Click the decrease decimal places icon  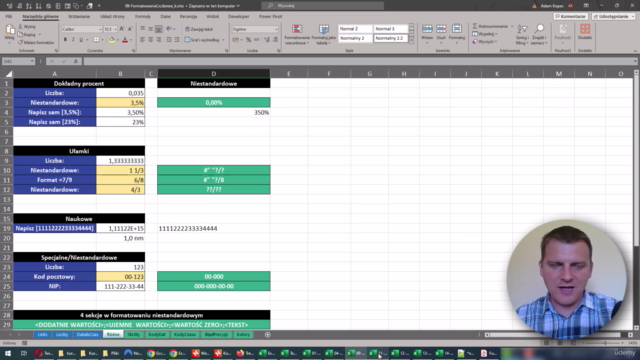point(275,40)
